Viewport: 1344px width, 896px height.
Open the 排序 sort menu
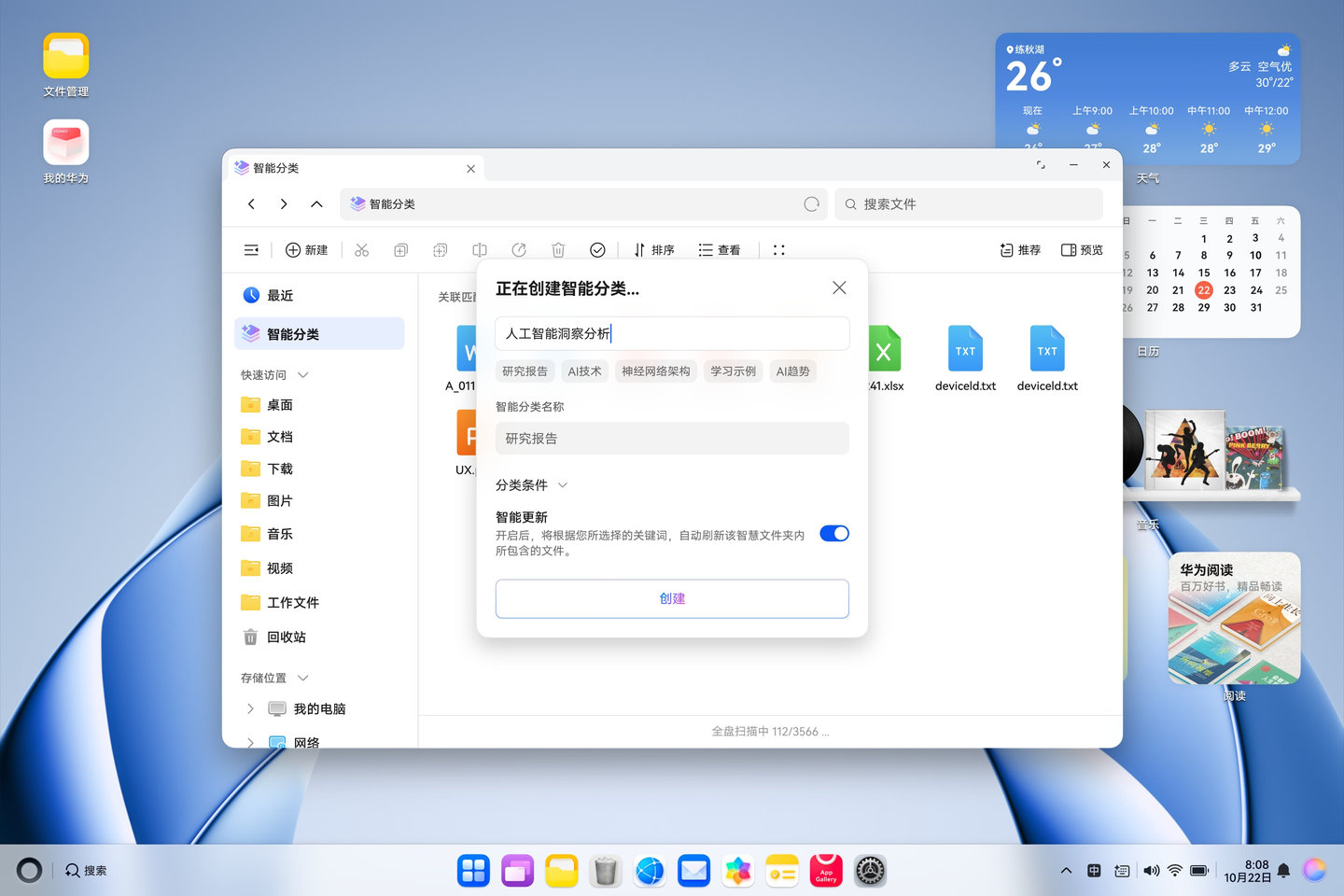pyautogui.click(x=654, y=249)
